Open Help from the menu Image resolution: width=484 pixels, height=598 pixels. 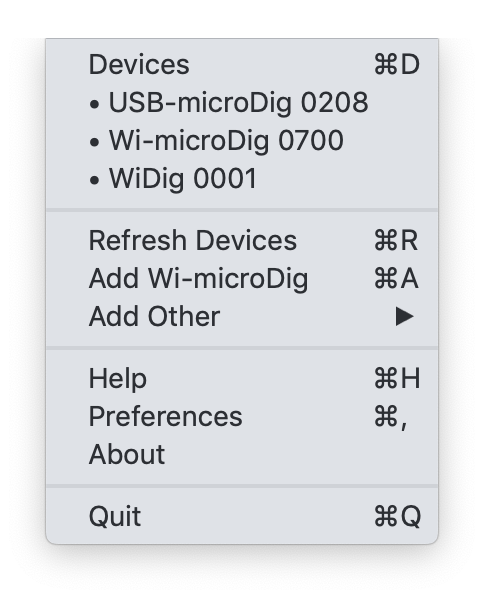pos(242,378)
